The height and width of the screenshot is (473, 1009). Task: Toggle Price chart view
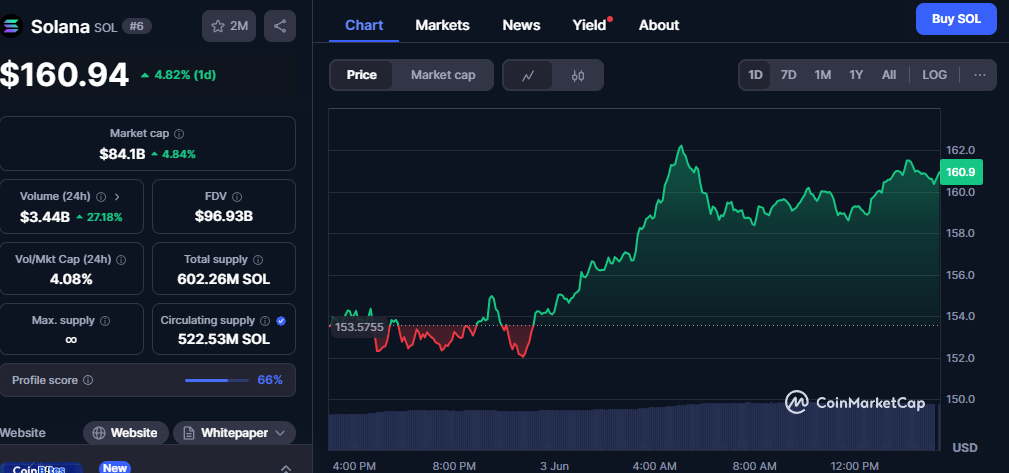[362, 75]
